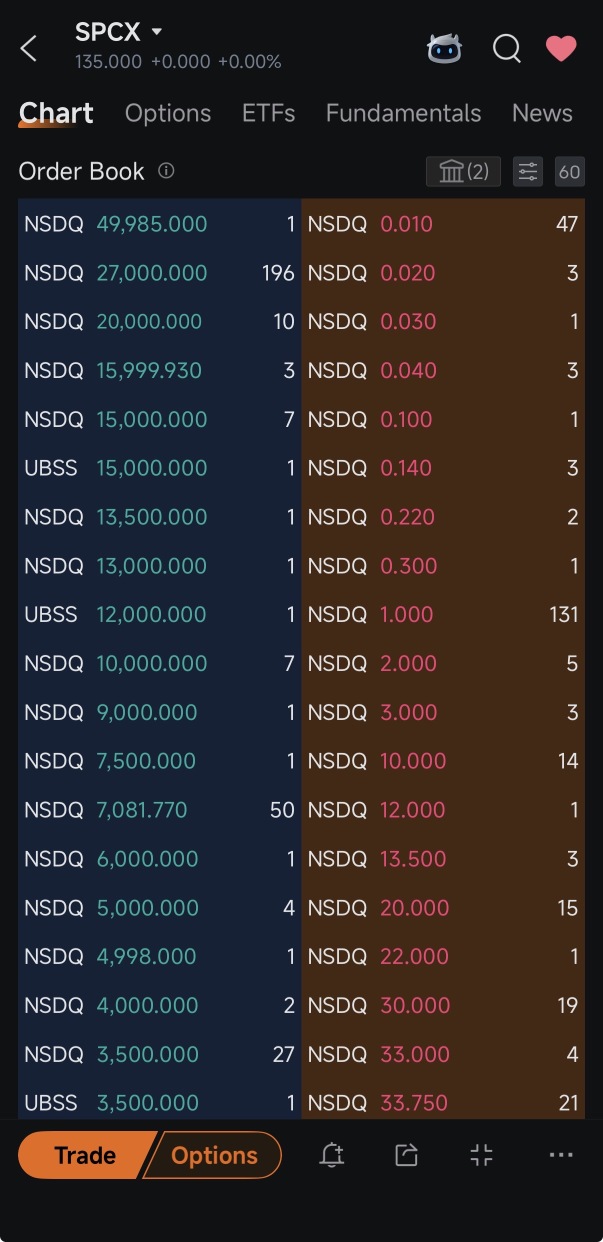Click the orange Trade button
Viewport: 603px width, 1242px height.
coord(86,1156)
